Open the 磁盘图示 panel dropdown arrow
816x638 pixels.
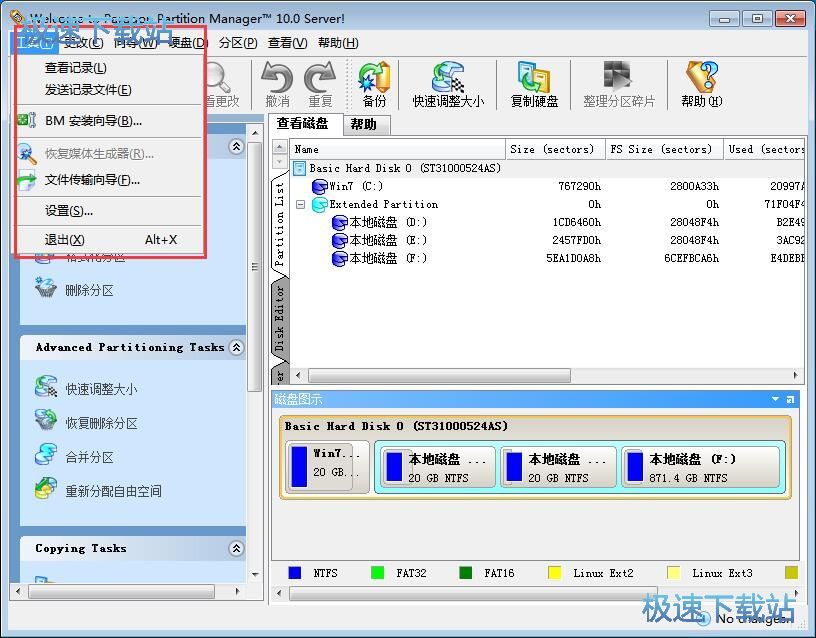pos(775,399)
